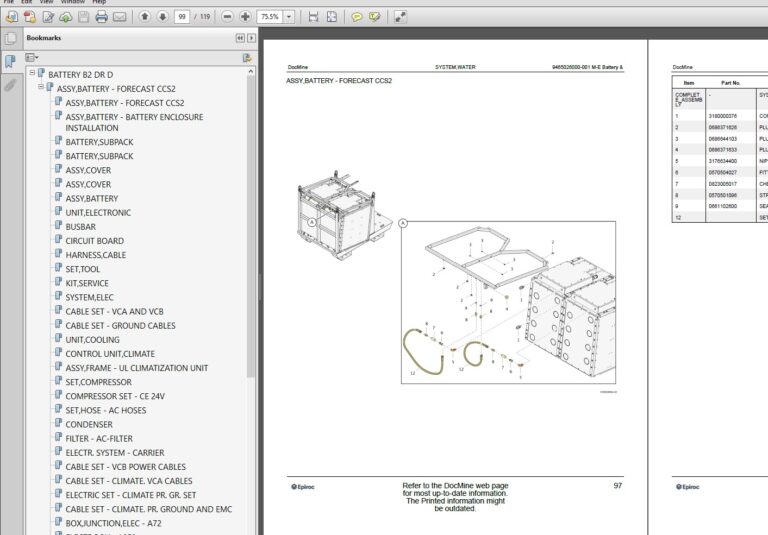This screenshot has height=535, width=768.
Task: Open the zoom level dropdown arrow
Action: pyautogui.click(x=289, y=17)
